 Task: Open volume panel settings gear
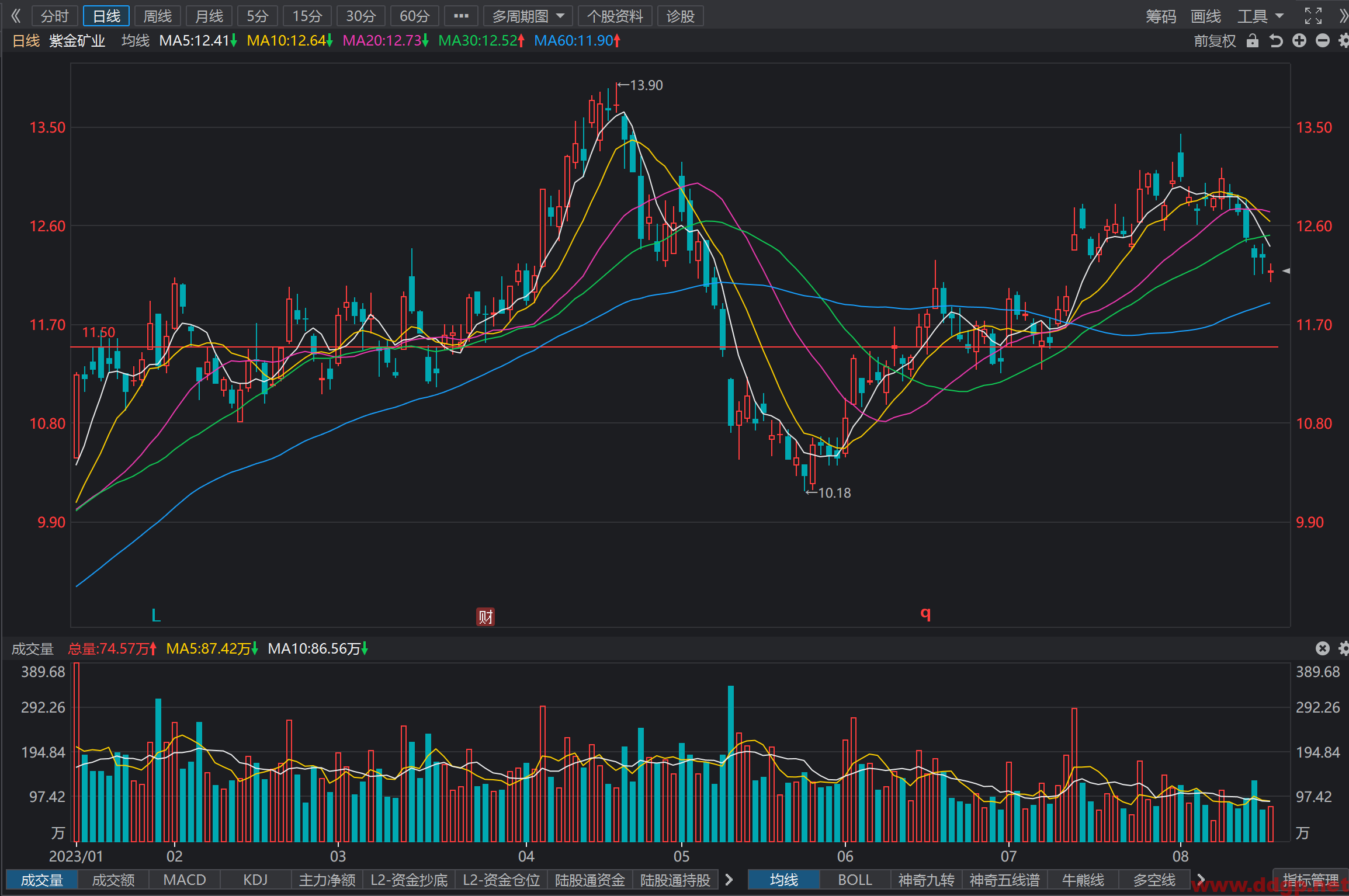click(x=1344, y=648)
